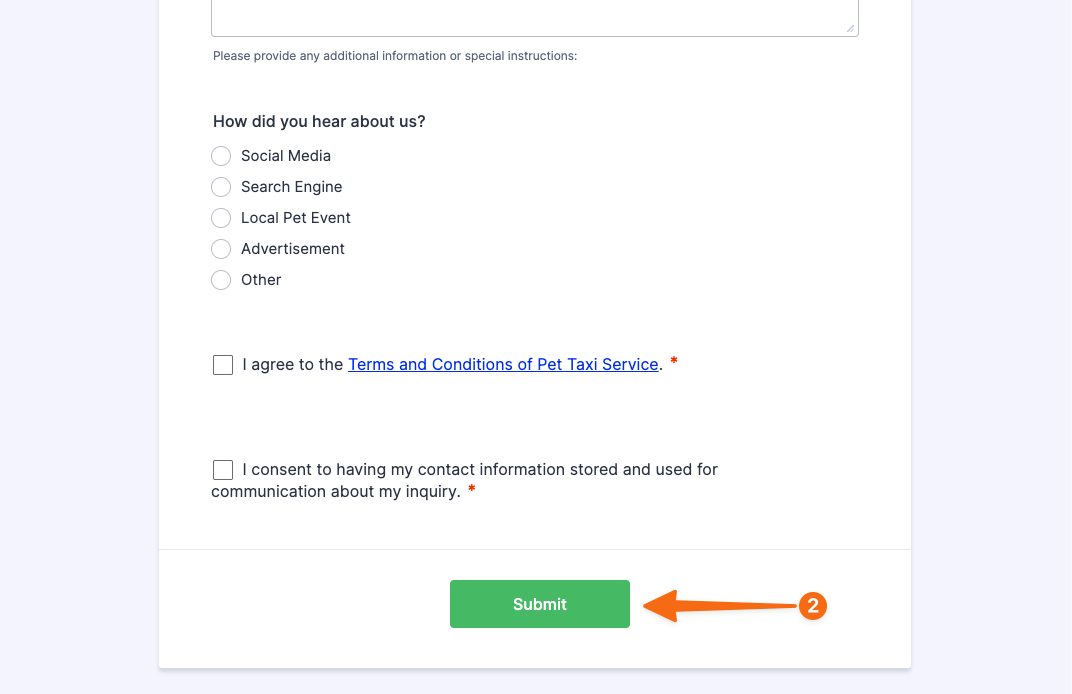
Task: Click the Social Media label text
Action: [285, 156]
